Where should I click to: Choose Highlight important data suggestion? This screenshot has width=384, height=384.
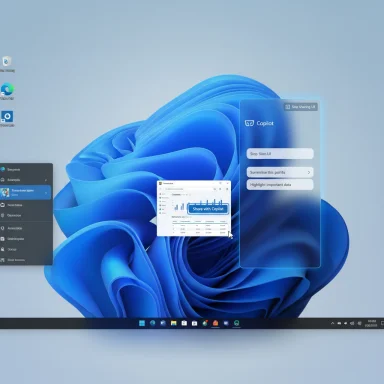280,185
